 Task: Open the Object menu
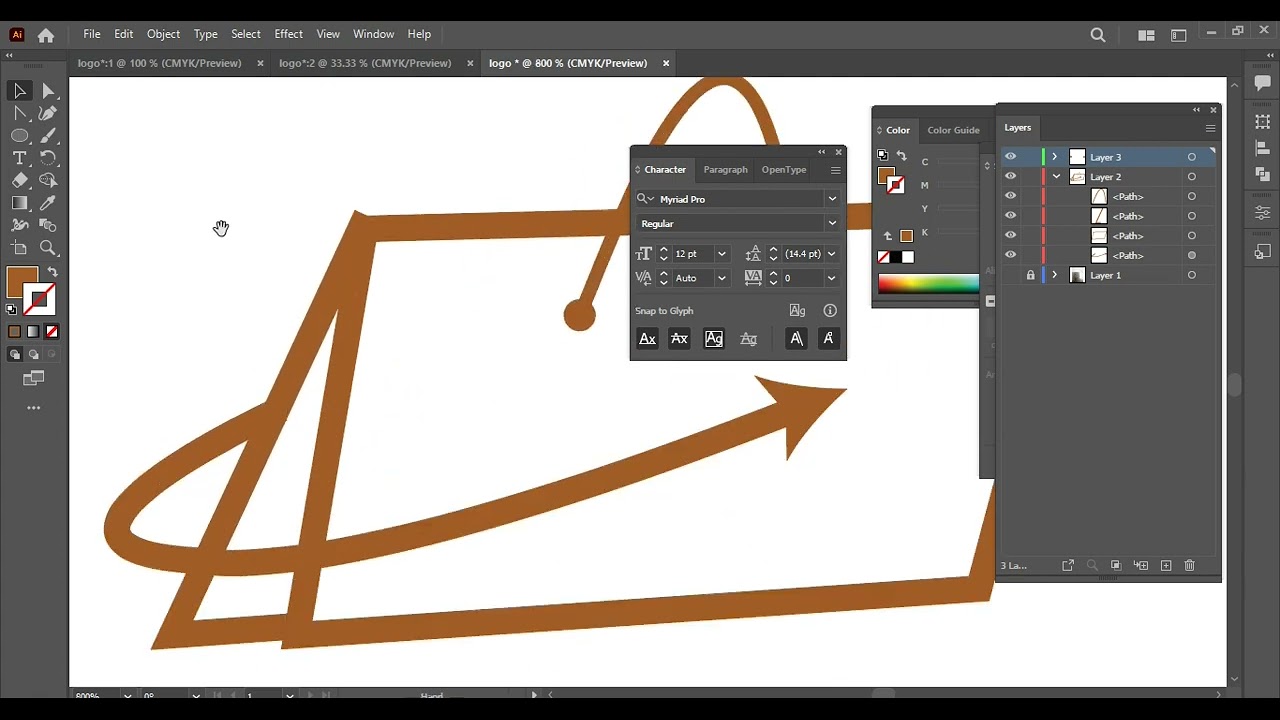click(x=163, y=34)
